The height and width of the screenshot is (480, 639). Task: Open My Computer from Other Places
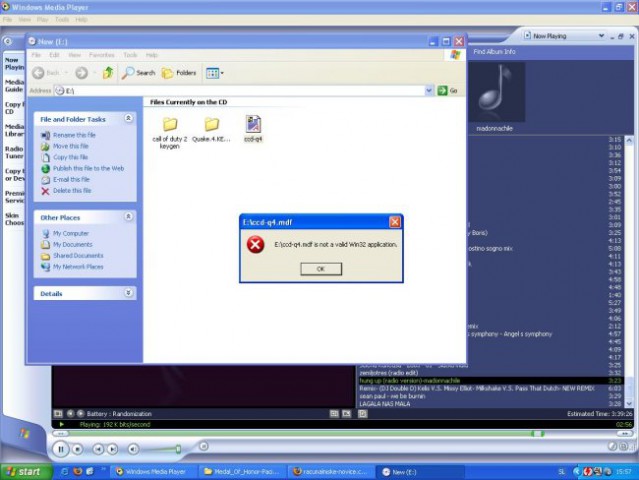click(71, 233)
